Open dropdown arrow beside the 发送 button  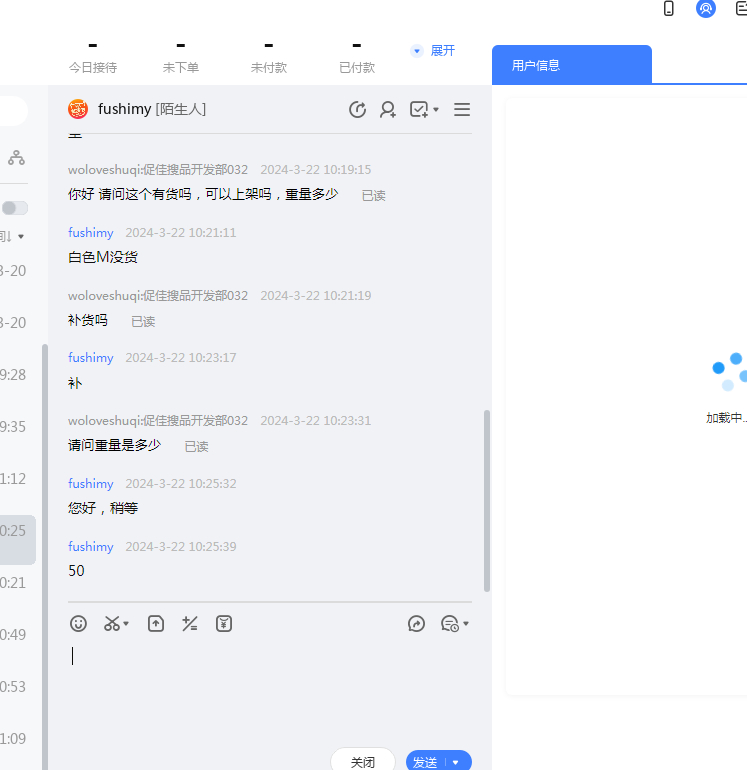click(456, 762)
